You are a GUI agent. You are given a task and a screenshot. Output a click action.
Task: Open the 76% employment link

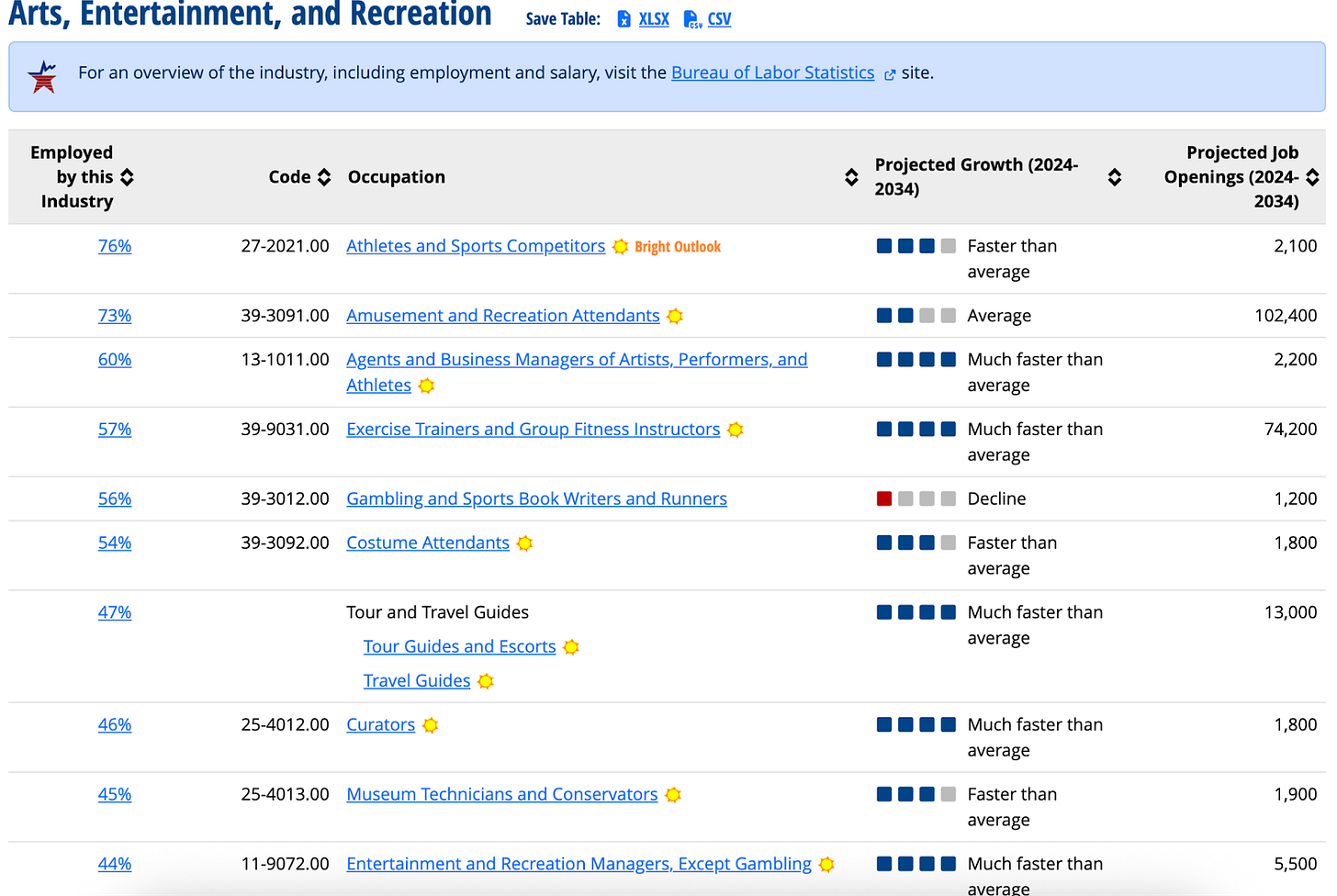coord(115,246)
